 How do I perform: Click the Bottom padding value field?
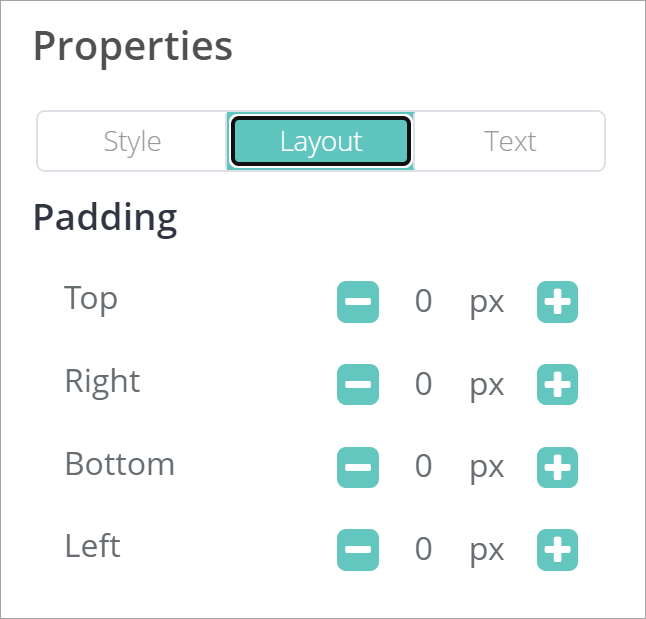click(x=424, y=467)
